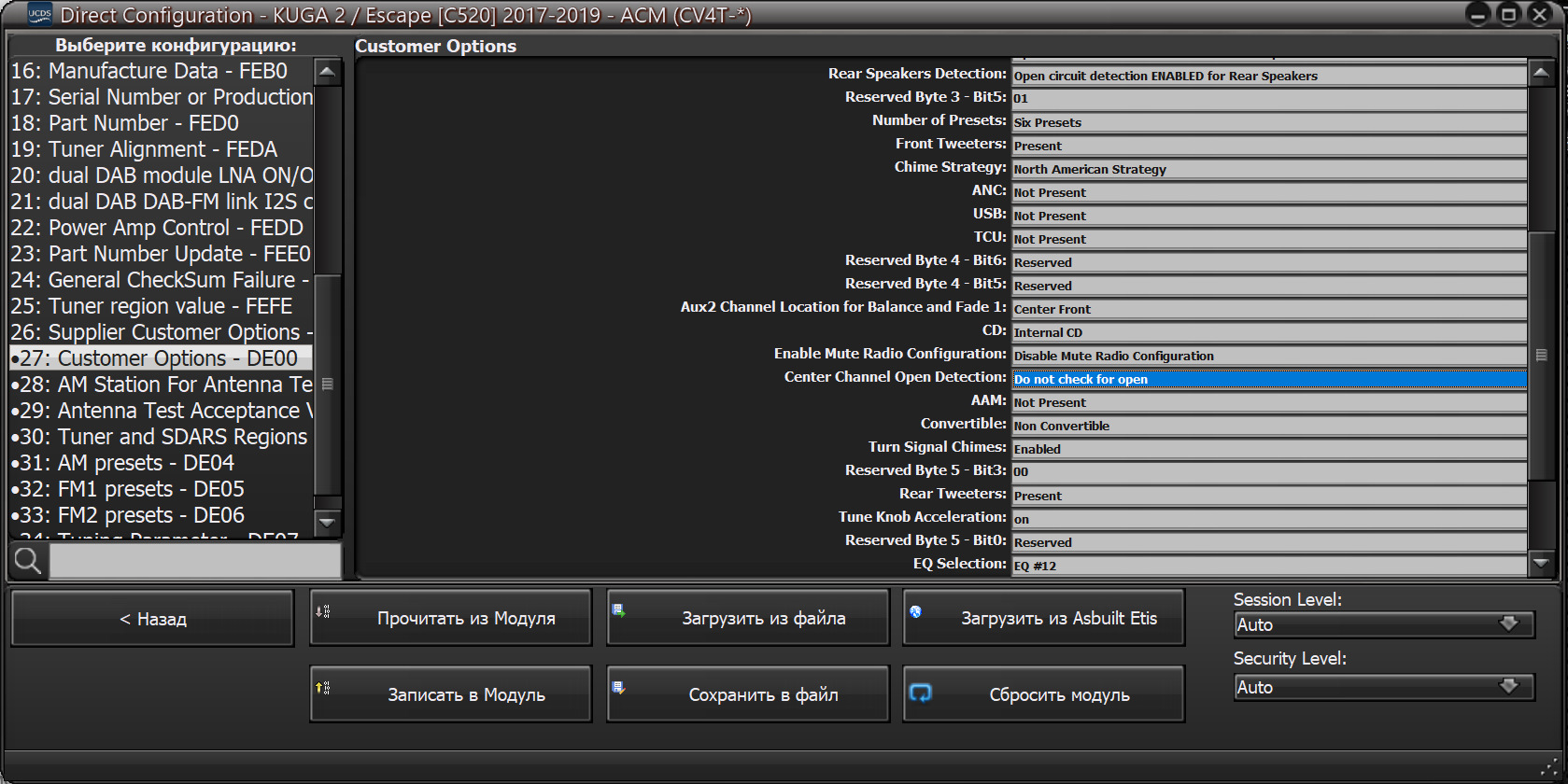Image resolution: width=1568 pixels, height=784 pixels.
Task: Click Записать в Модуль button
Action: point(450,694)
